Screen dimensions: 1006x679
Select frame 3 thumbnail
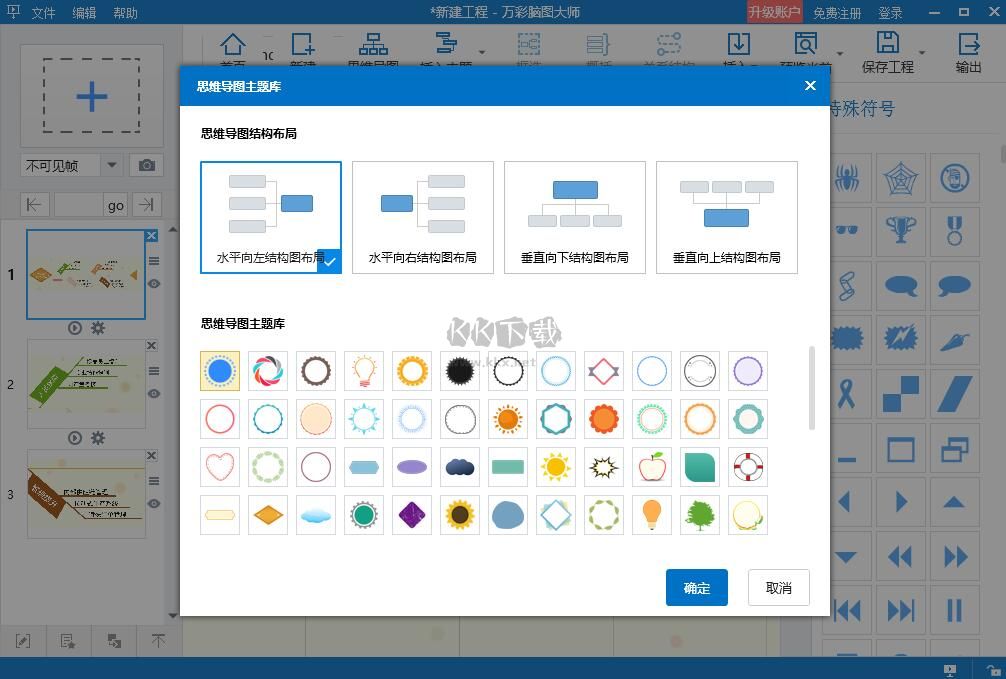pos(86,494)
